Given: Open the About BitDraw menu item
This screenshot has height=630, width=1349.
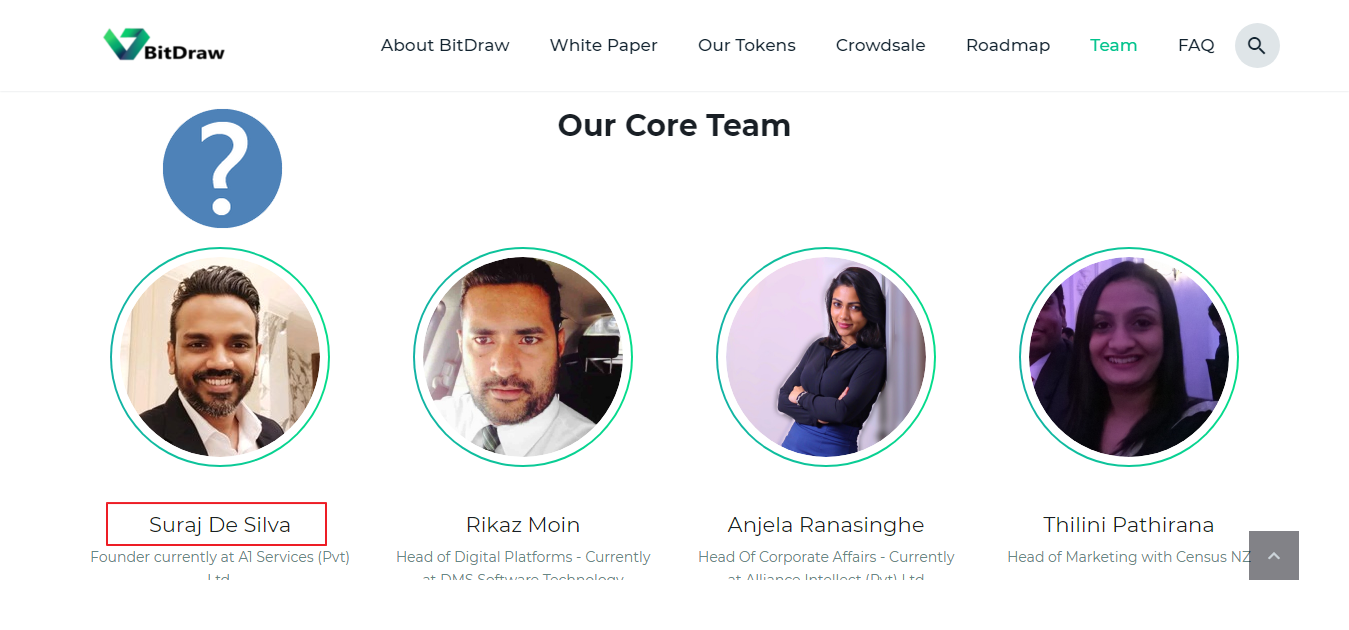Looking at the screenshot, I should point(445,45).
